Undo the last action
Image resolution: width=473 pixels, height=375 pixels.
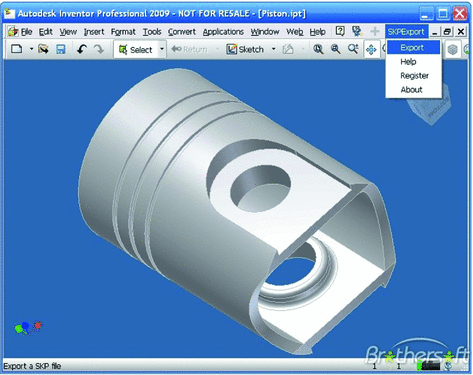point(82,49)
